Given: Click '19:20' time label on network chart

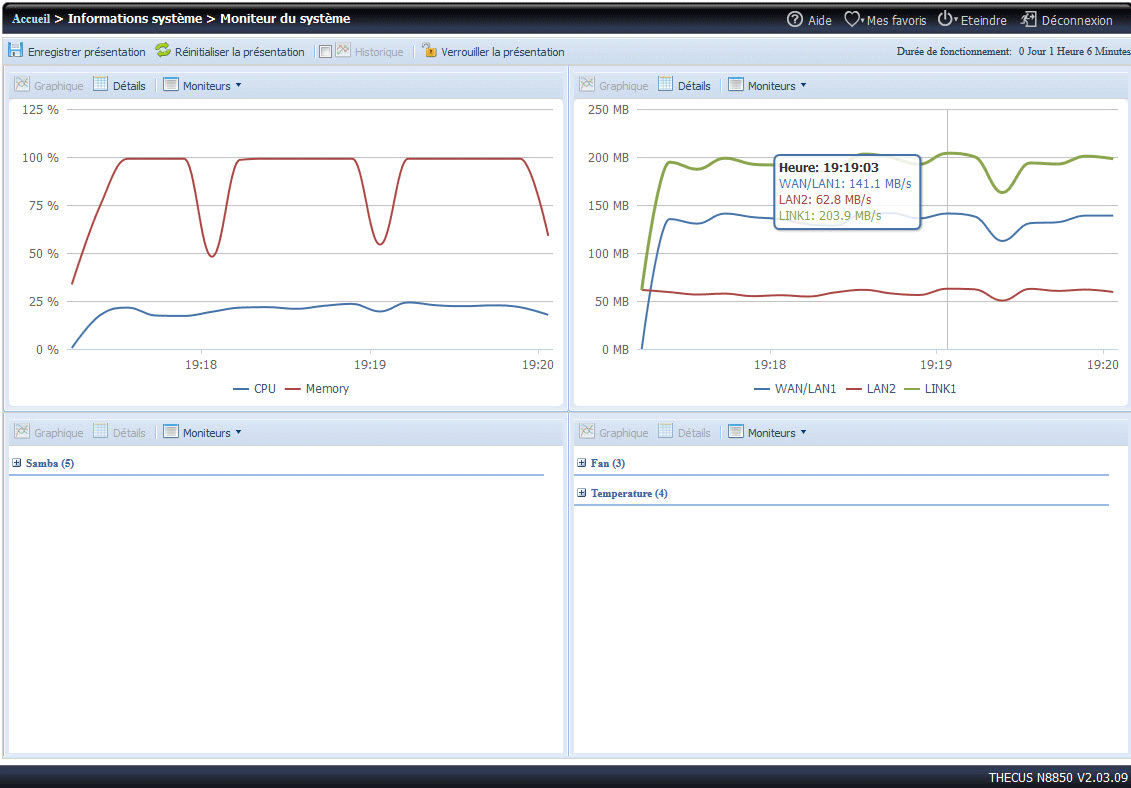Looking at the screenshot, I should (1104, 365).
